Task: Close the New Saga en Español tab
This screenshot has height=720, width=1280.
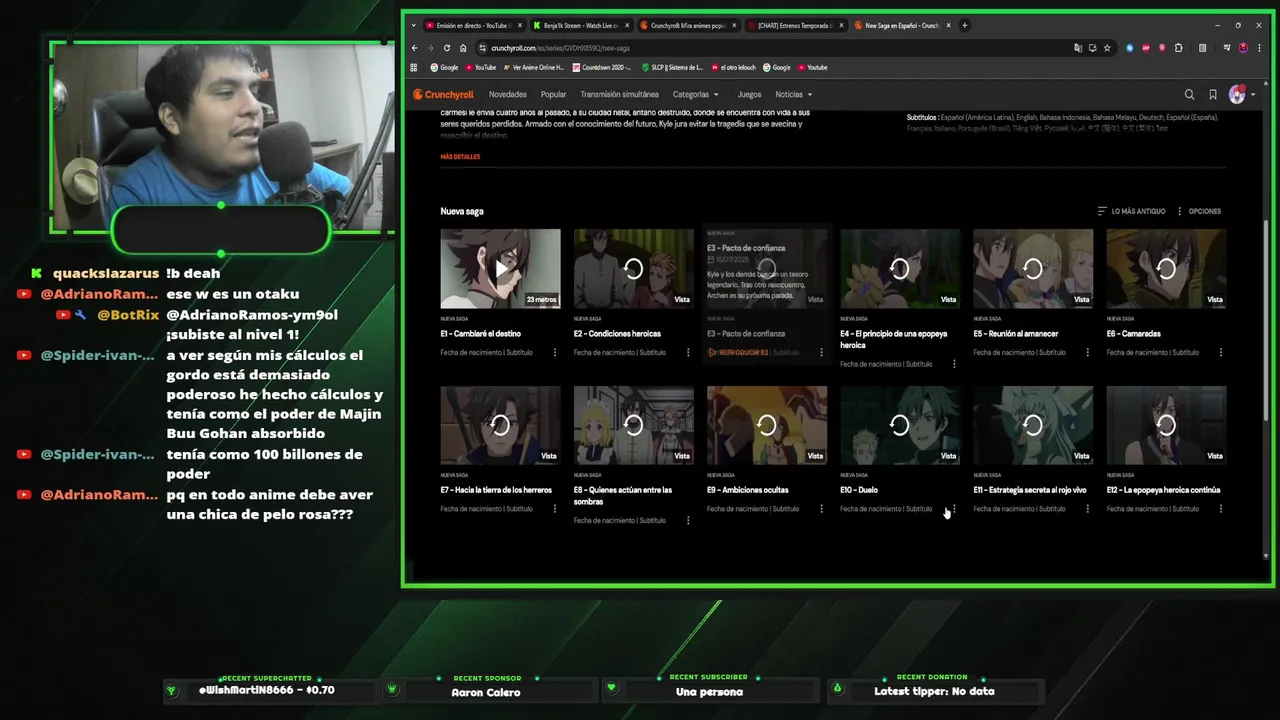Action: 951,25
